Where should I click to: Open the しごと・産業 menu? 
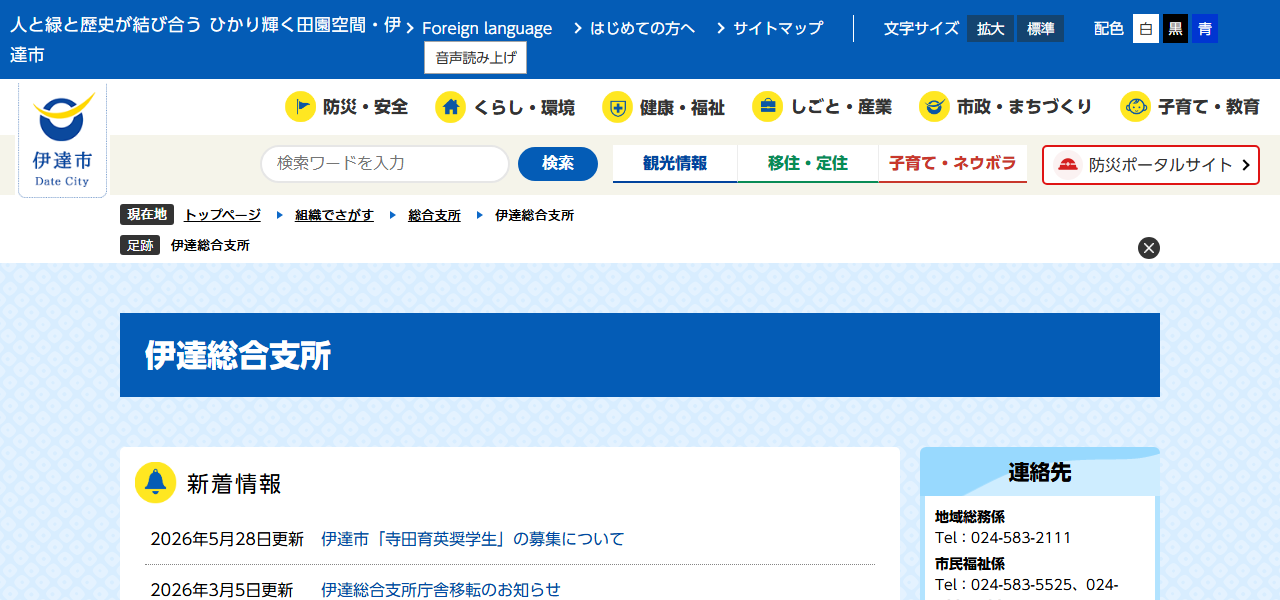pyautogui.click(x=822, y=106)
